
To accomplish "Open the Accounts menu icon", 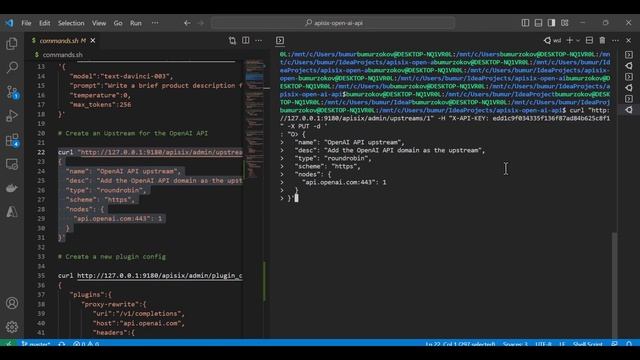I will click(x=12, y=303).
